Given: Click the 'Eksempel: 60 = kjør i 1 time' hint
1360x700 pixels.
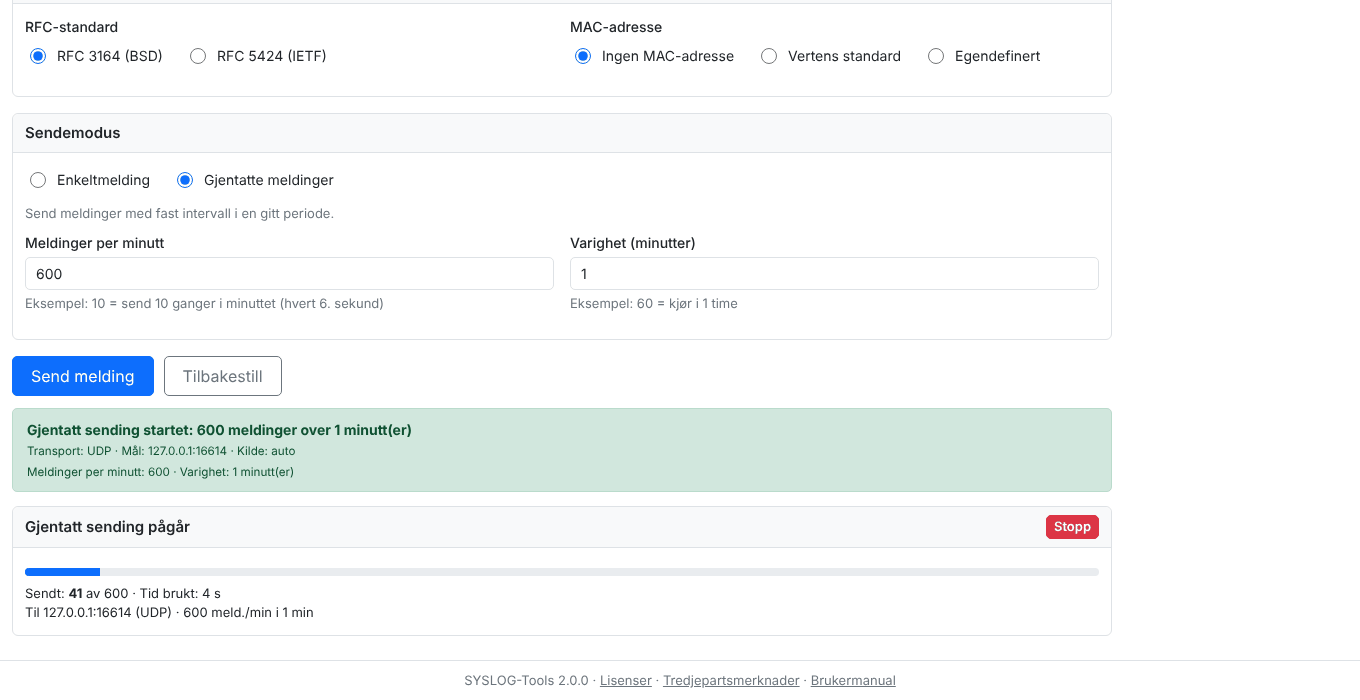Looking at the screenshot, I should (654, 303).
